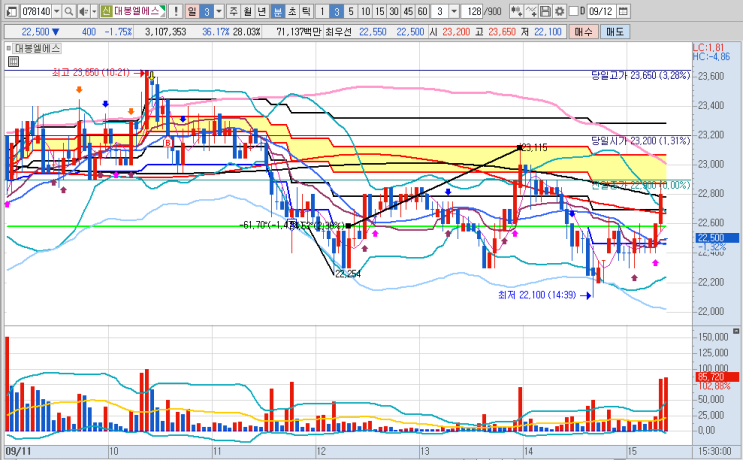Open the panel layout icon beside stock code

click(x=12, y=11)
